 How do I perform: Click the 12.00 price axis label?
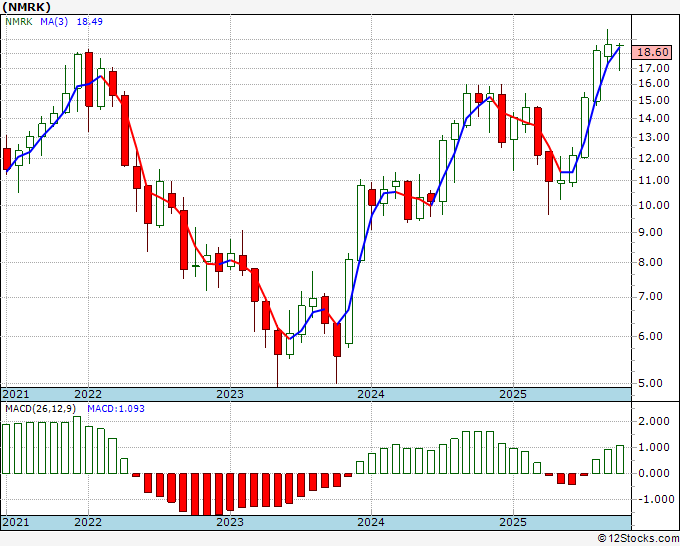click(654, 158)
